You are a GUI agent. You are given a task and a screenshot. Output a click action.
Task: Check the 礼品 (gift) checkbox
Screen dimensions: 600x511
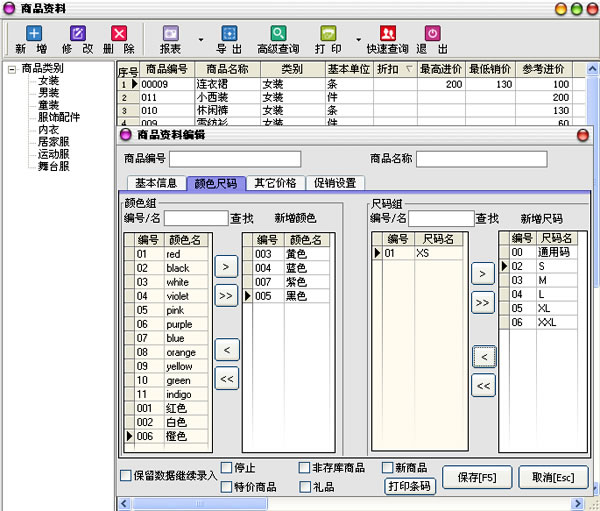coord(305,487)
